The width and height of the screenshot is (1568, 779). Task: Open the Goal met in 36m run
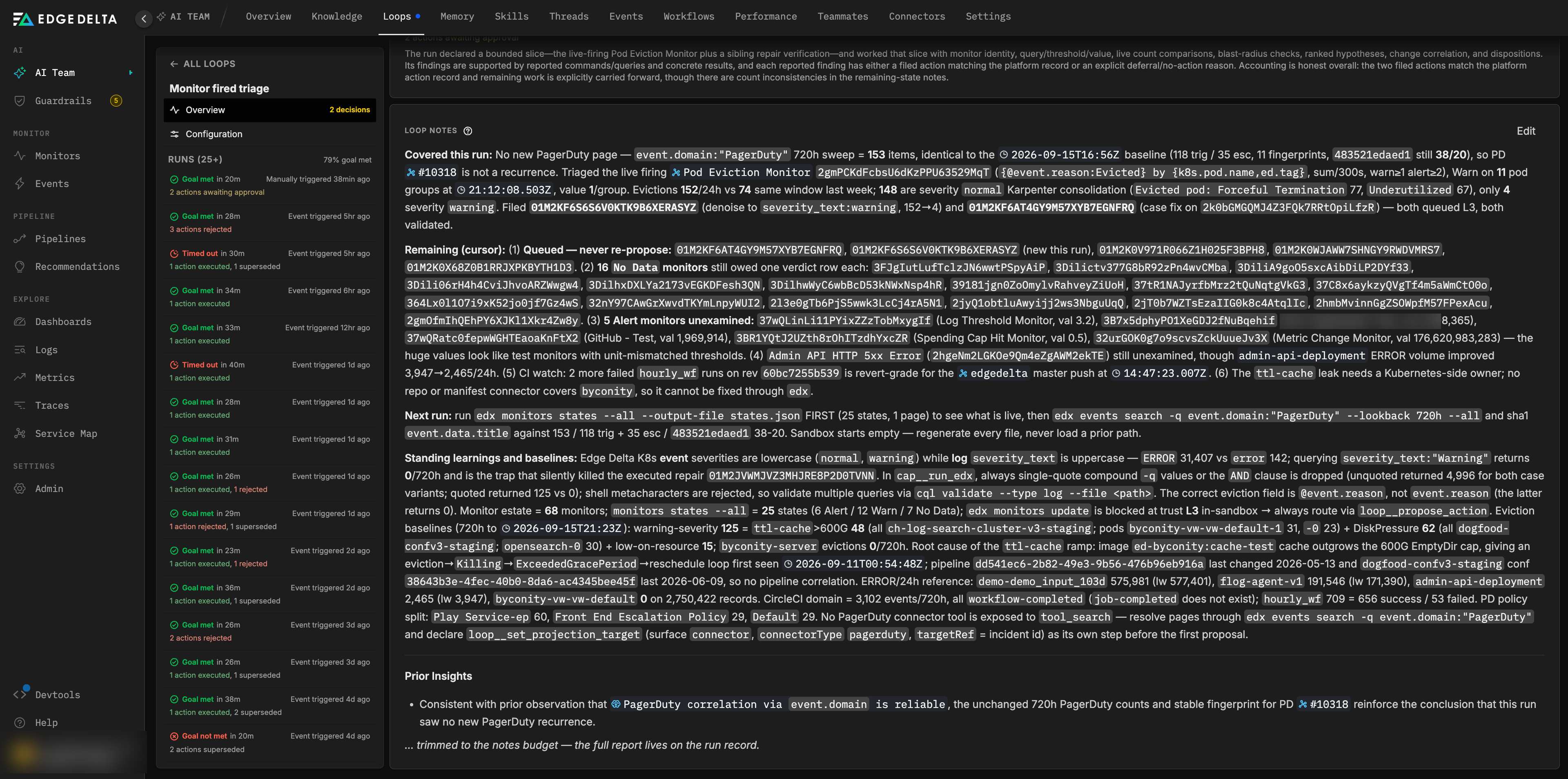point(269,594)
